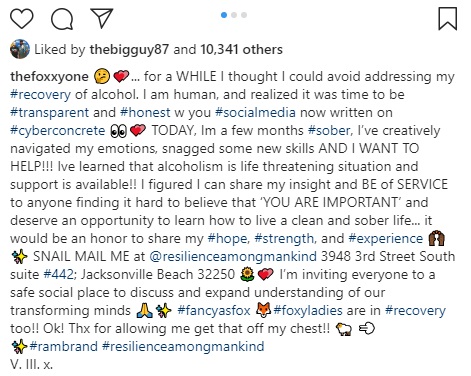This screenshot has height=376, width=471.
Task: Open thefoxxyone profile username
Action: (x=49, y=77)
